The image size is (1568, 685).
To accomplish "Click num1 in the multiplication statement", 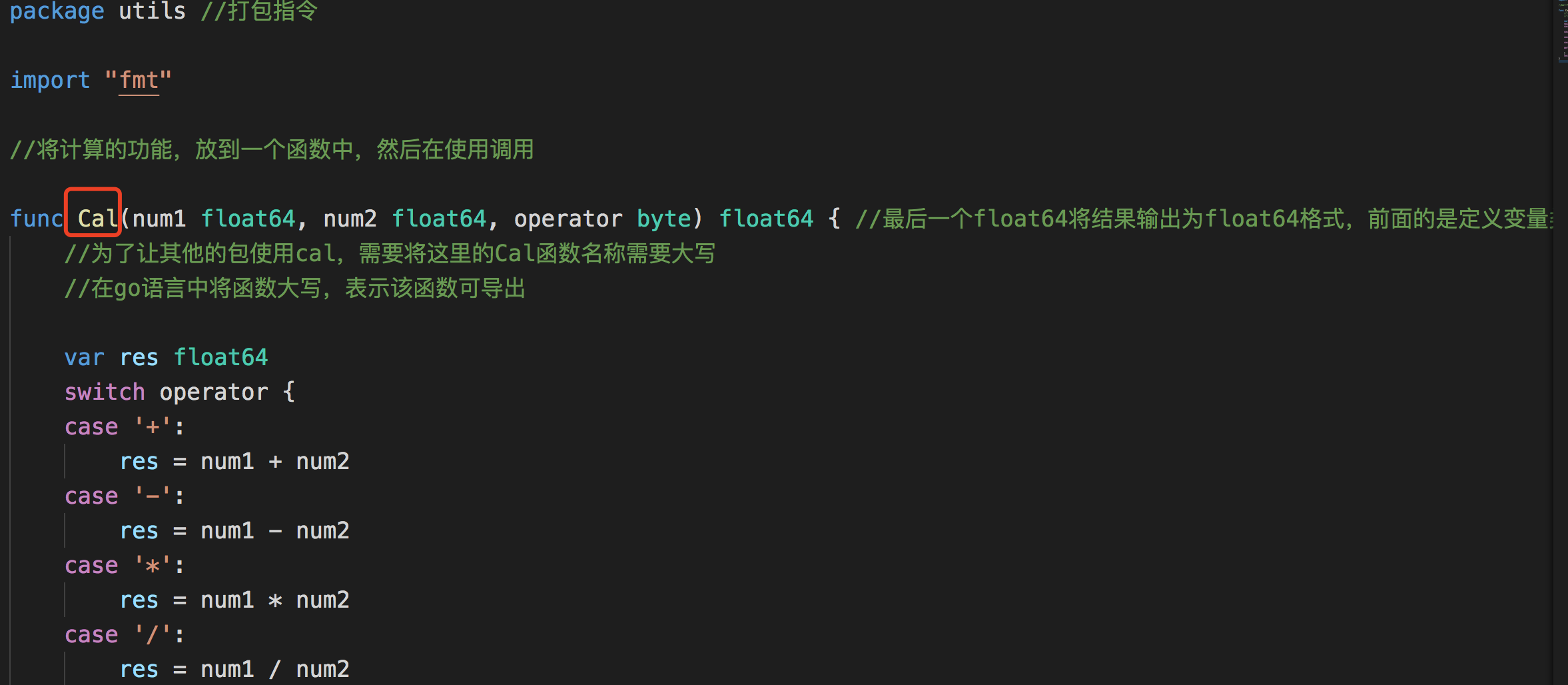I will [x=227, y=600].
